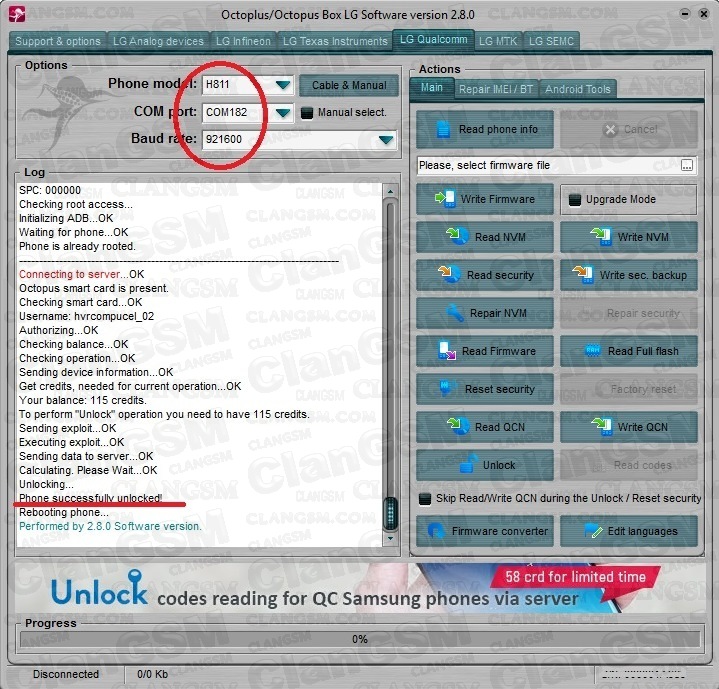Click Write sec. backup action
The image size is (719, 689).
click(628, 275)
